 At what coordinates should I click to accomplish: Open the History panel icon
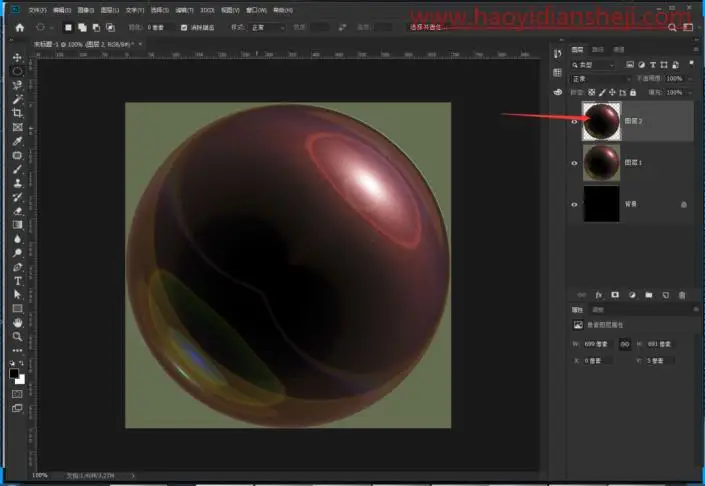coord(558,54)
